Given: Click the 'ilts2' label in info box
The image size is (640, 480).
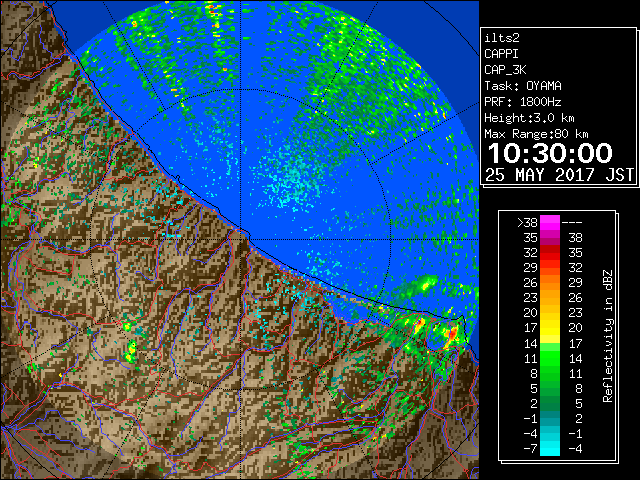Looking at the screenshot, I should [x=502, y=38].
